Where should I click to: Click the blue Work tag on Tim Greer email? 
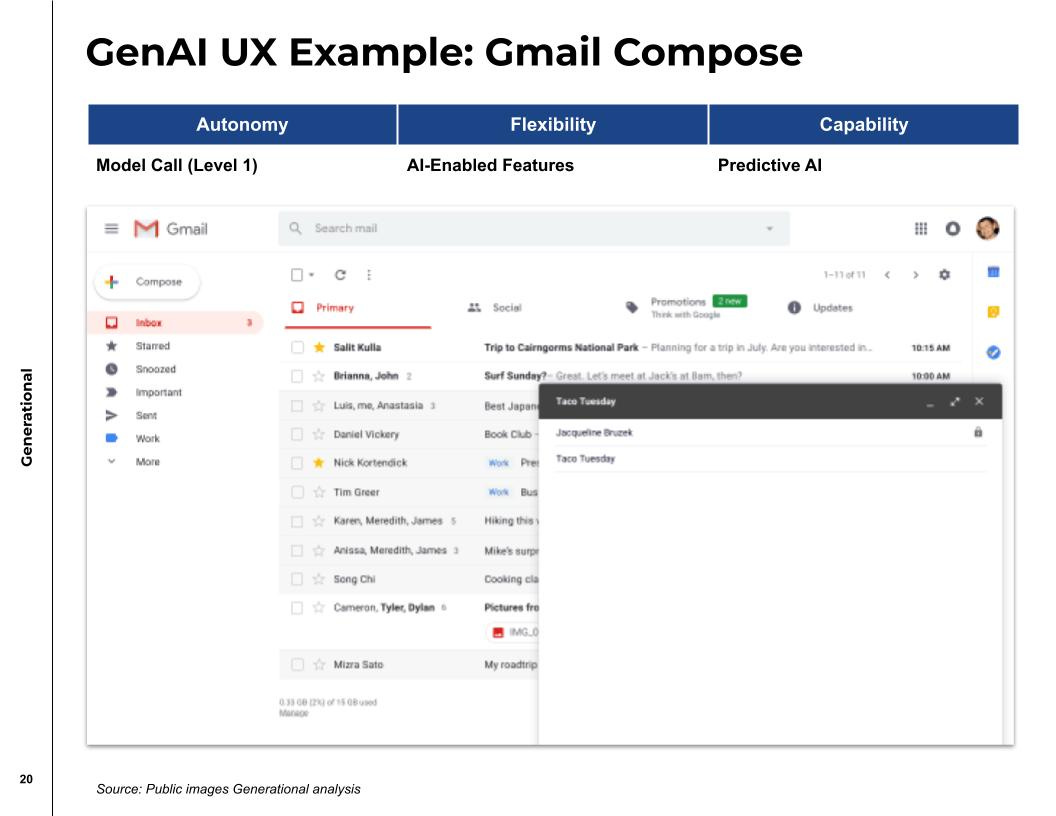498,492
